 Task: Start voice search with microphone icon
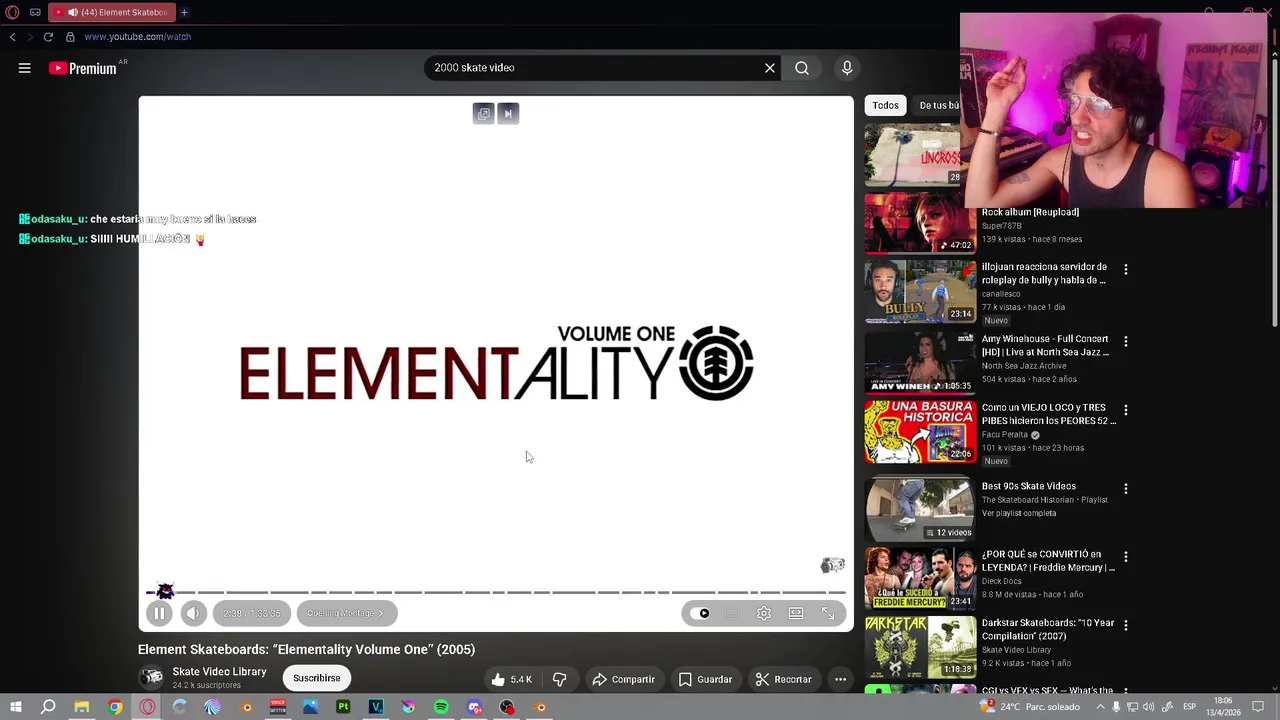click(x=847, y=68)
